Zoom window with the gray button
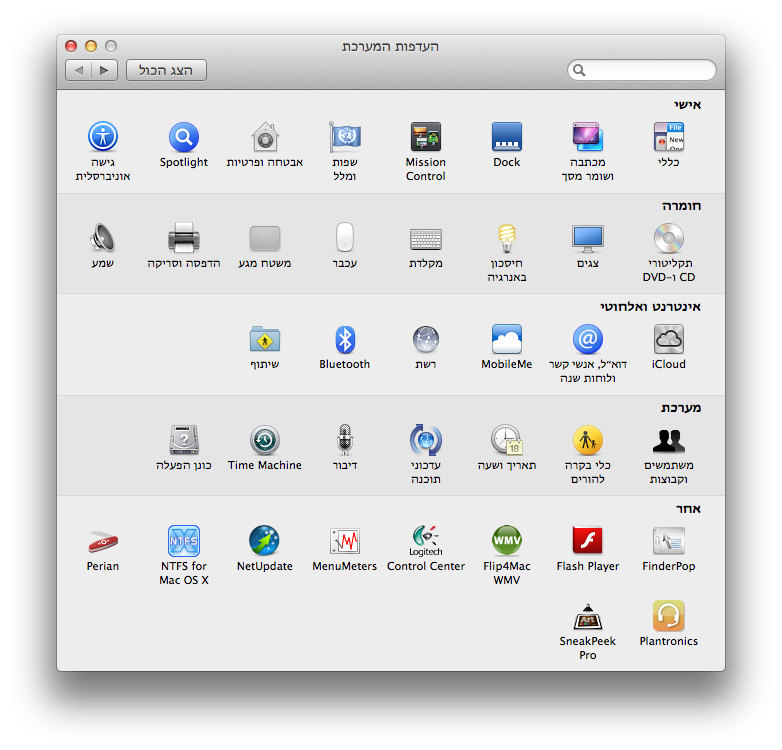Screen dimensions: 782x750 click(111, 46)
